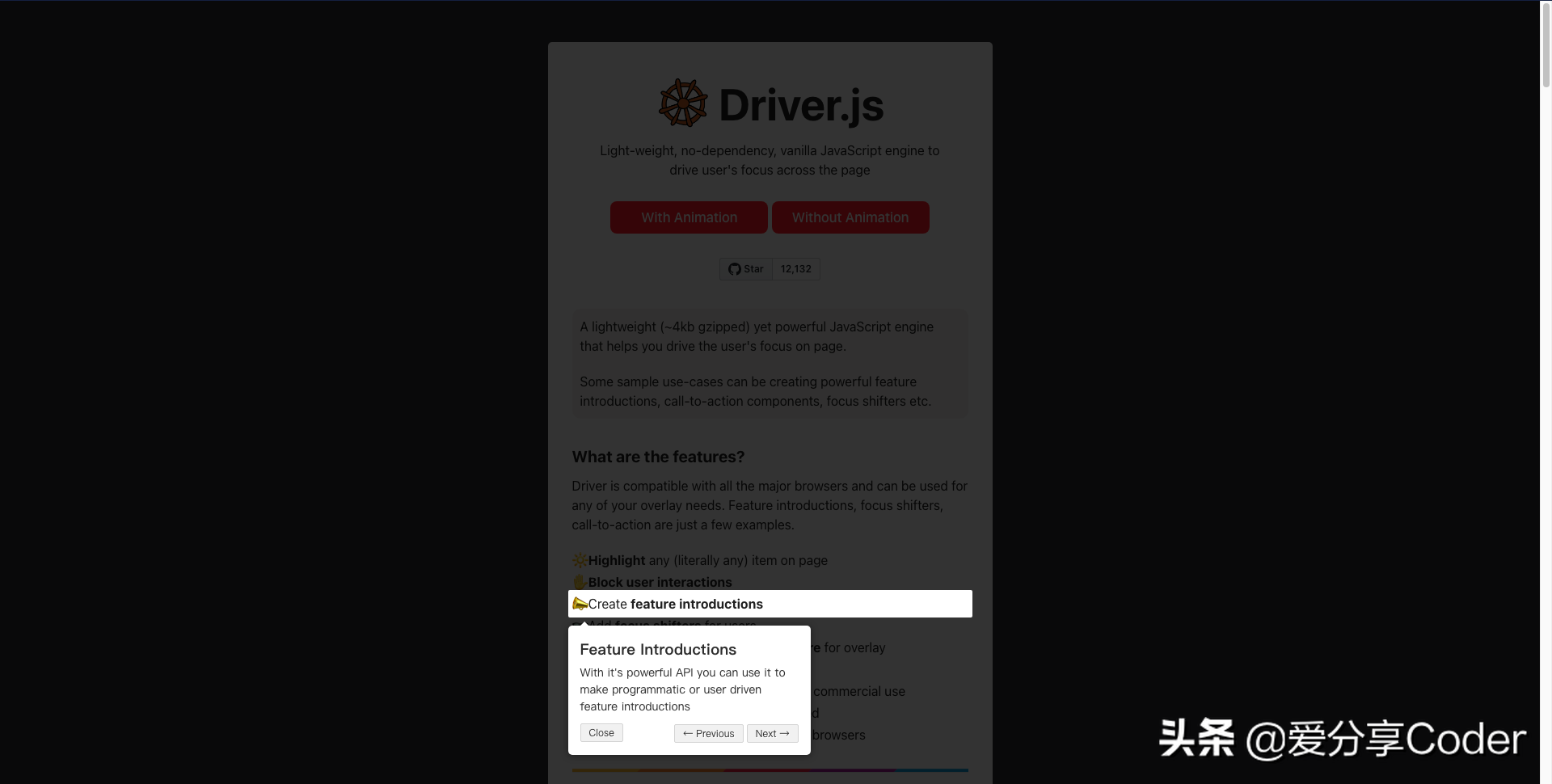Click the Driver.js steering wheel logo
1552x784 pixels.
click(x=683, y=103)
